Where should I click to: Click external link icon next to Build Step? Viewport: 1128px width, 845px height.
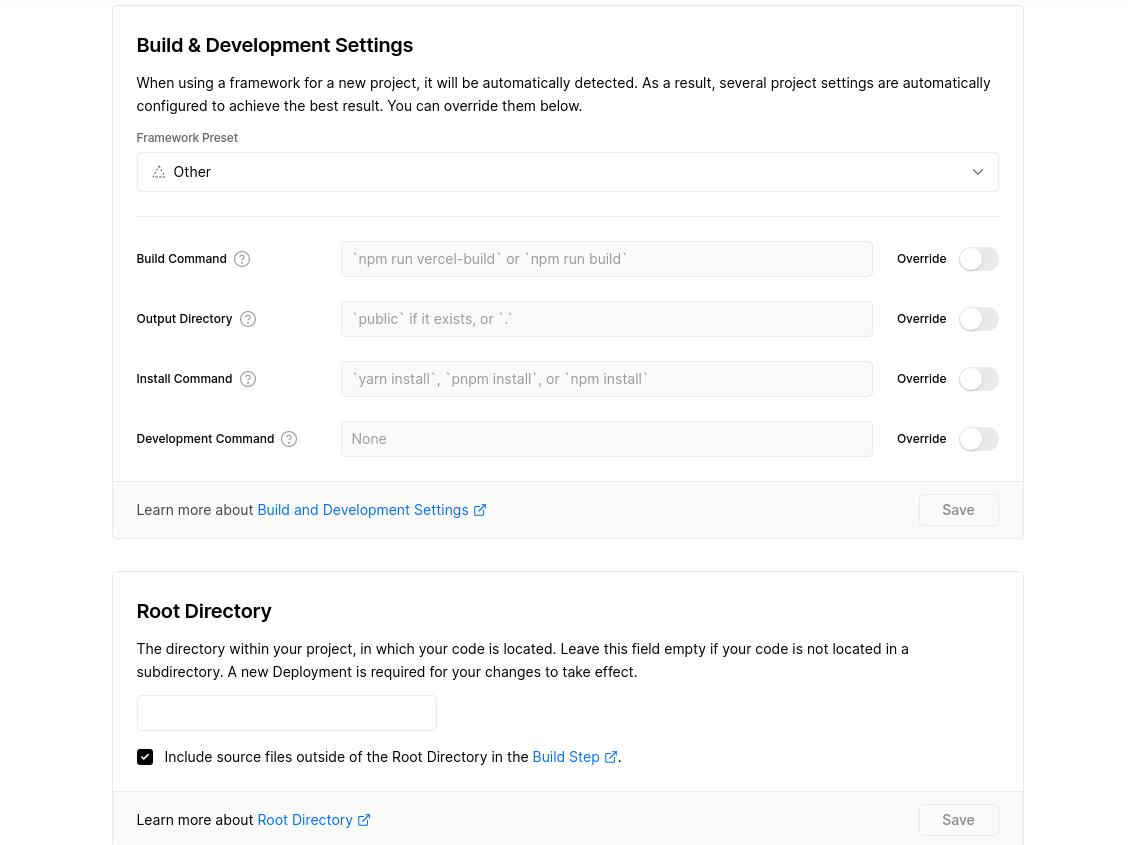[611, 757]
